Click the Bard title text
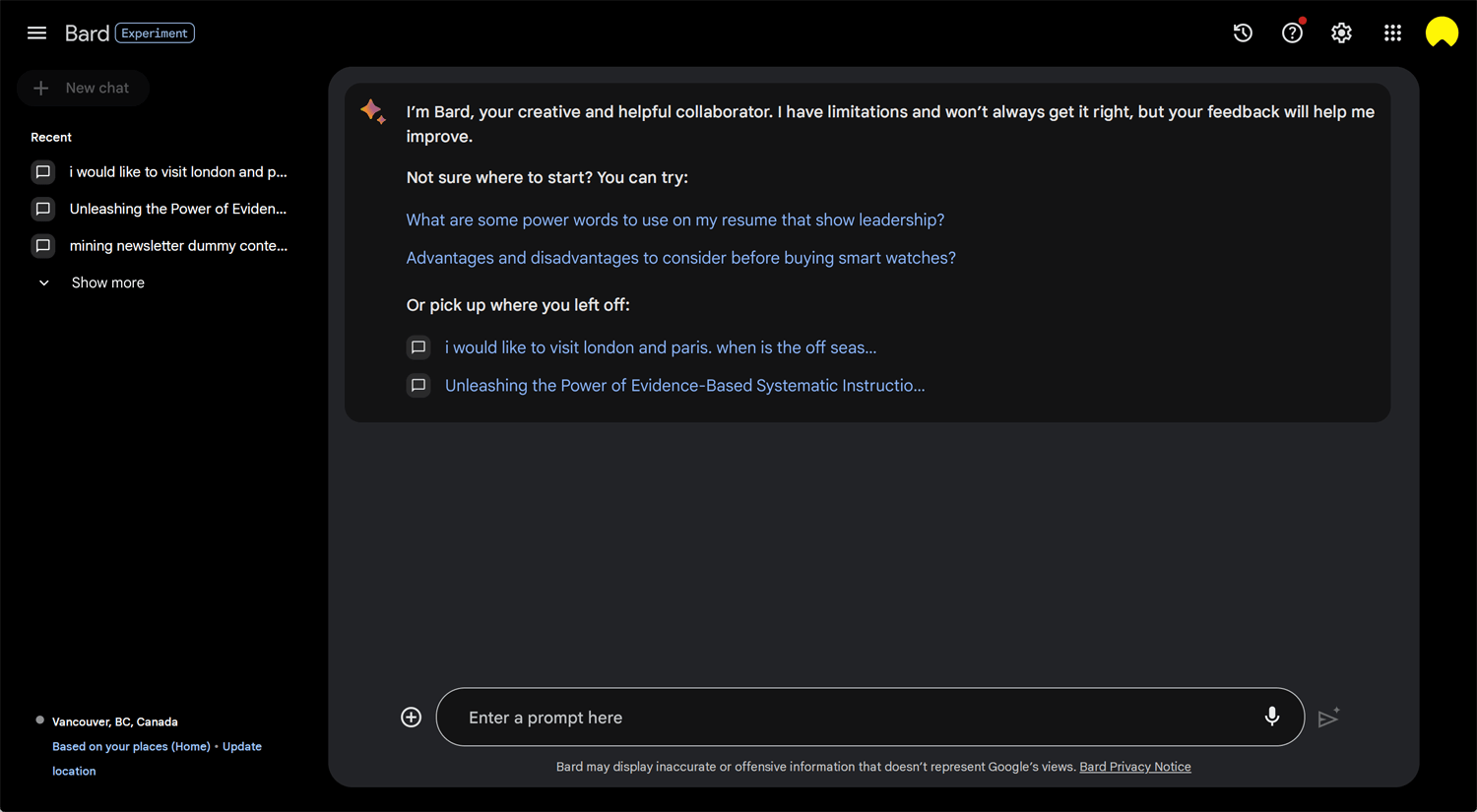 [x=87, y=33]
